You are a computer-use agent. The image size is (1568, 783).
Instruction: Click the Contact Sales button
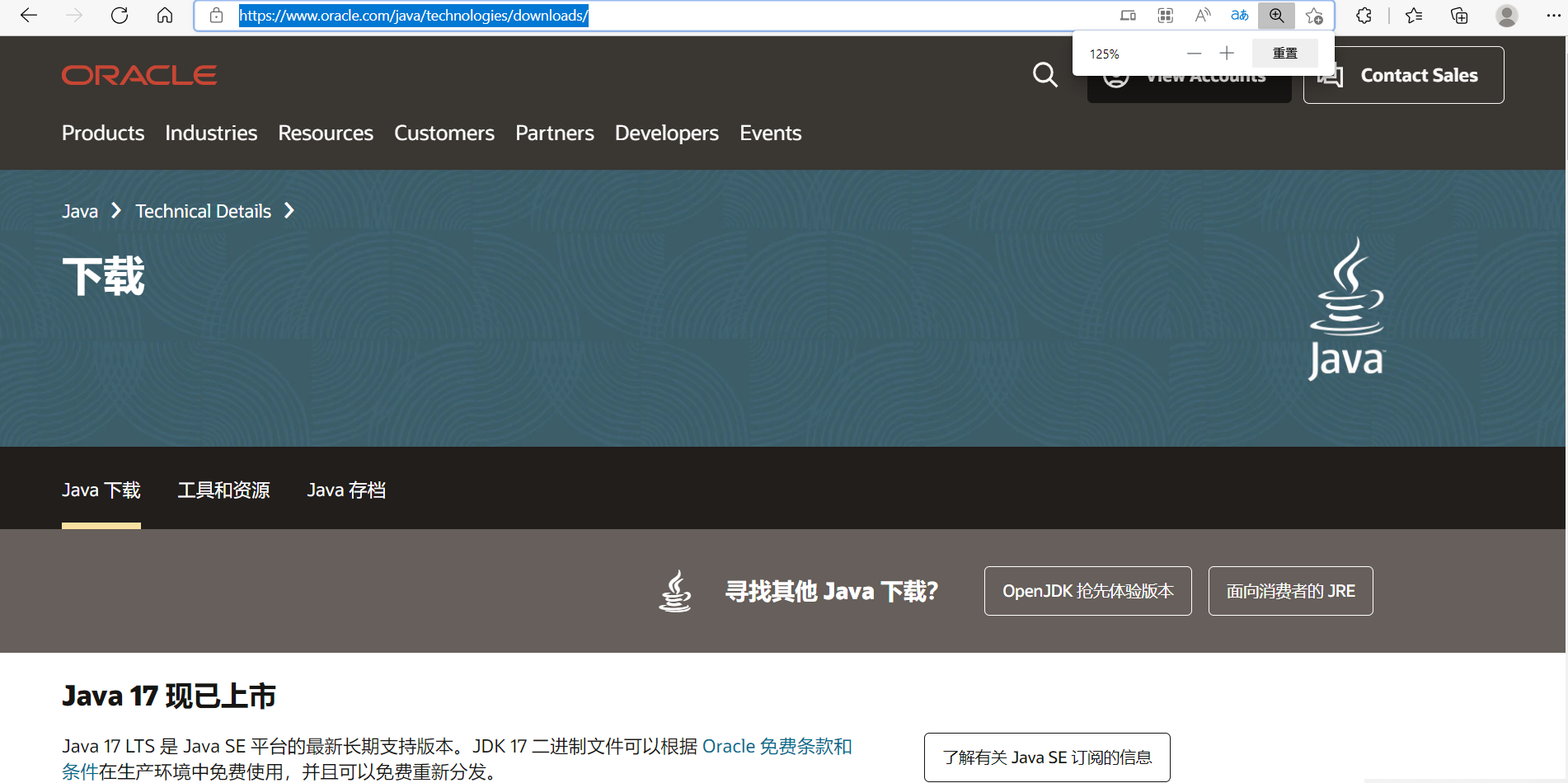[x=1403, y=75]
